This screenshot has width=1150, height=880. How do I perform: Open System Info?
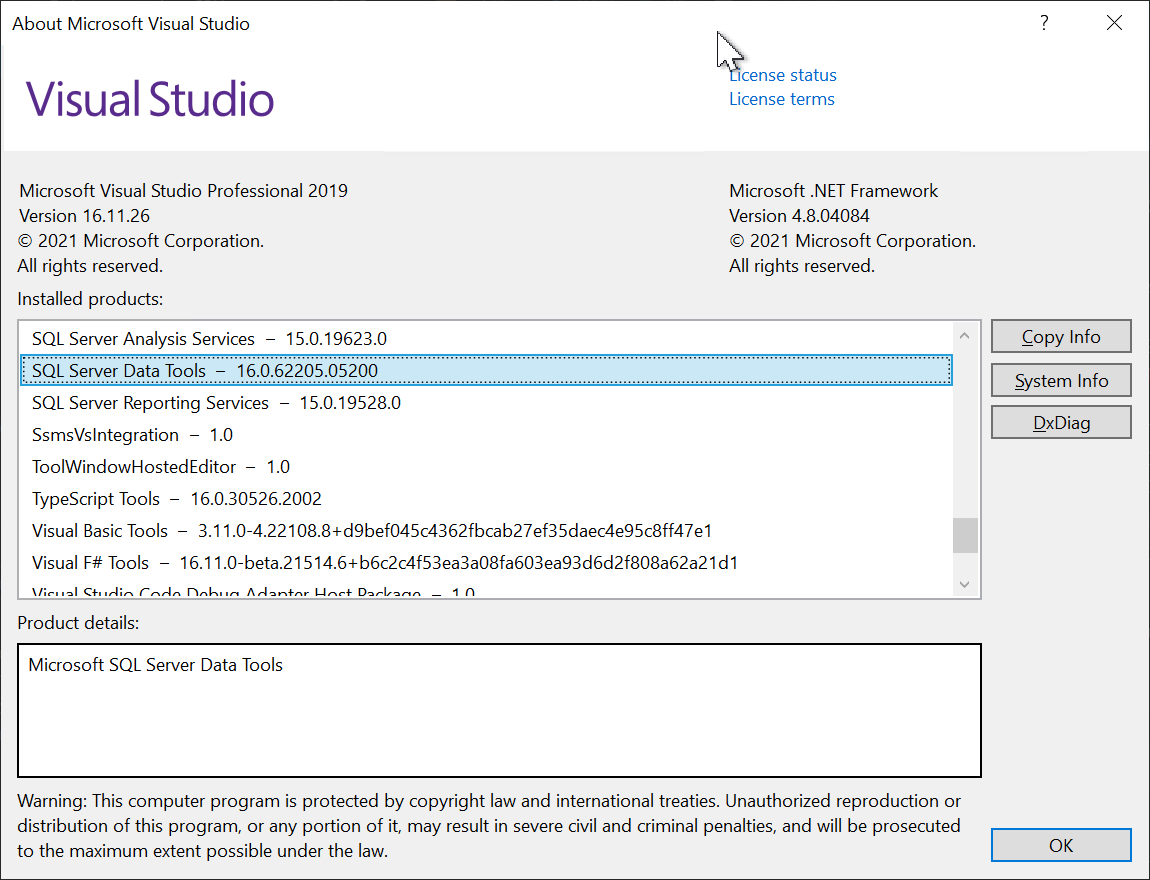click(1060, 380)
